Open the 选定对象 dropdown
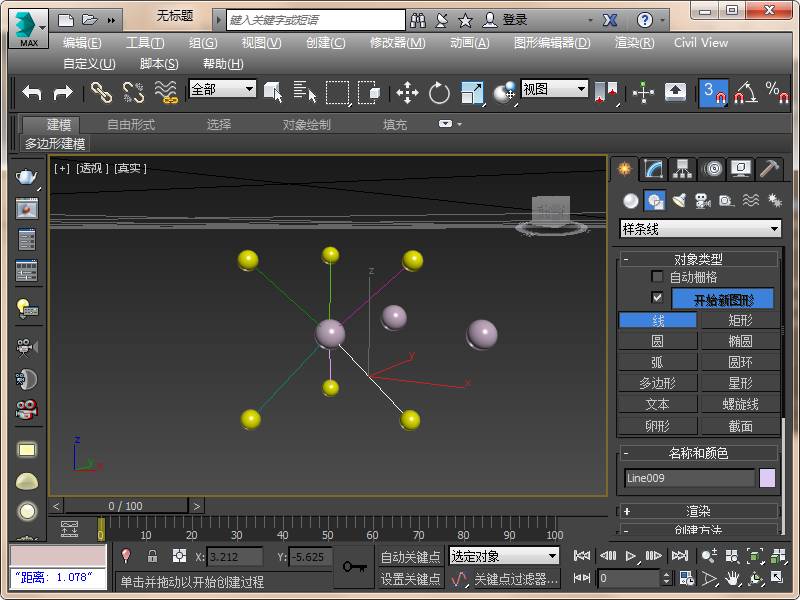 click(504, 556)
